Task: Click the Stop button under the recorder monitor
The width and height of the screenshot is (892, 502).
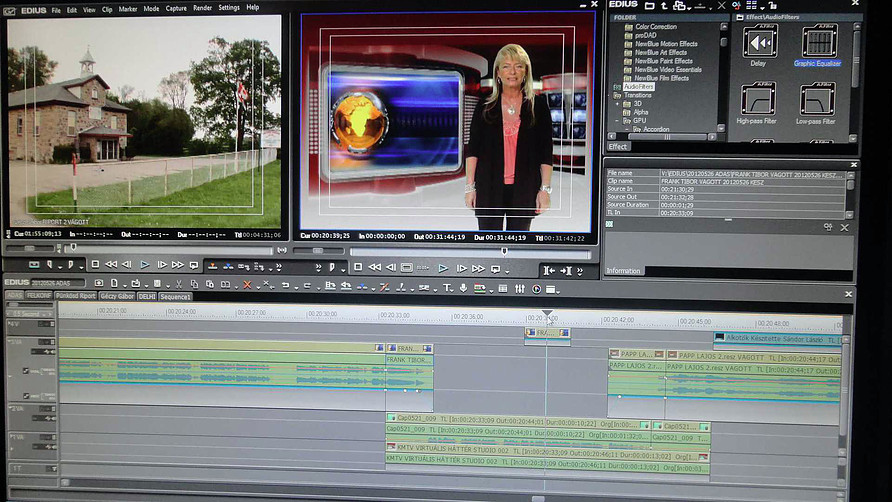Action: (359, 268)
